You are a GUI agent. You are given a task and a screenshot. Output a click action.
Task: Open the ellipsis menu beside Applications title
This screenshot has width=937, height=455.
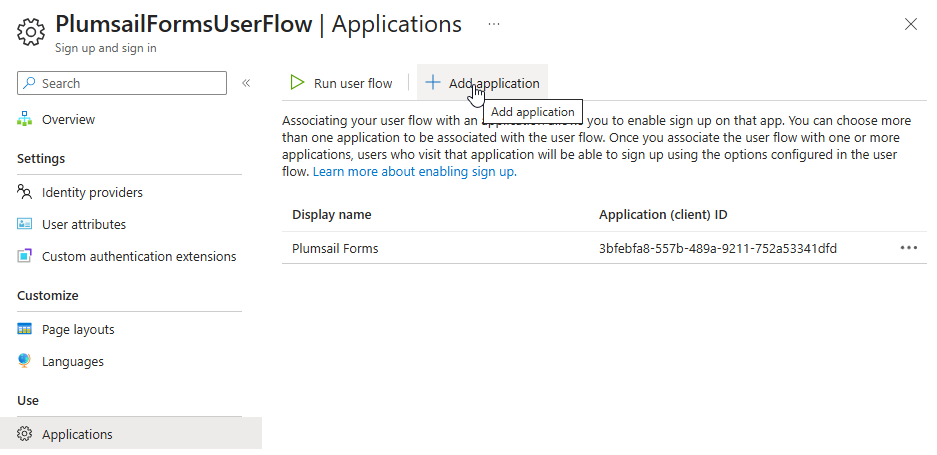[x=494, y=24]
